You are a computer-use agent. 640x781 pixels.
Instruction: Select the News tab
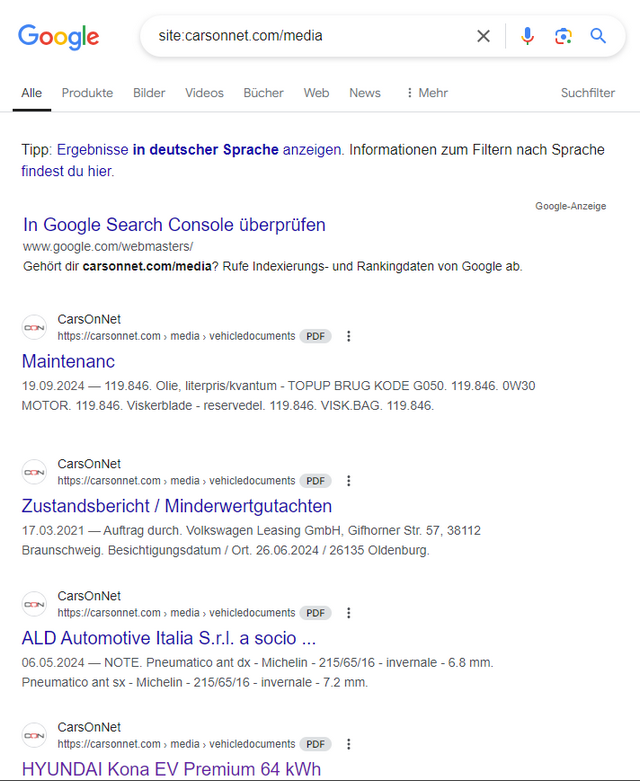[x=365, y=93]
